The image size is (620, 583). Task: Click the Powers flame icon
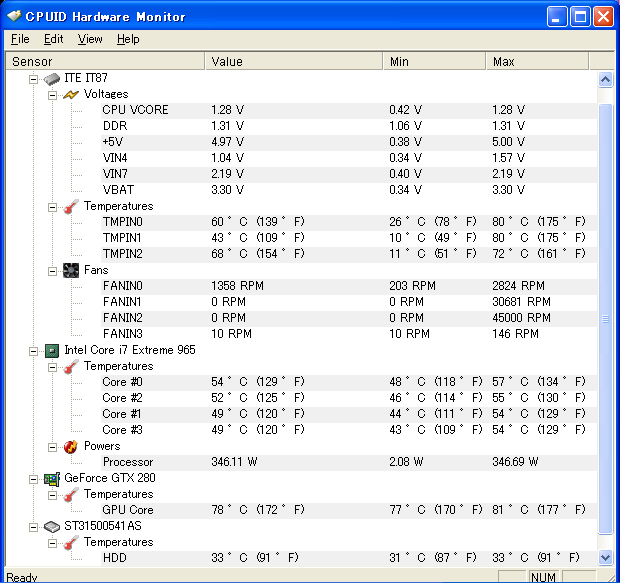point(70,446)
